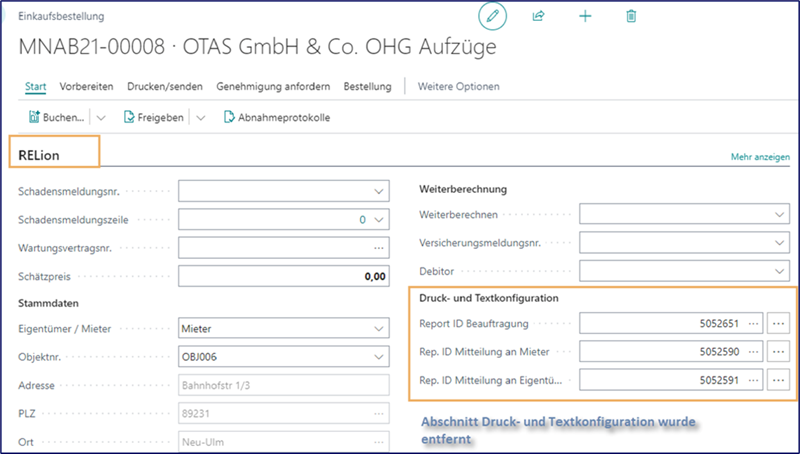
Task: Collapse the RELion section header
Action: 39,155
